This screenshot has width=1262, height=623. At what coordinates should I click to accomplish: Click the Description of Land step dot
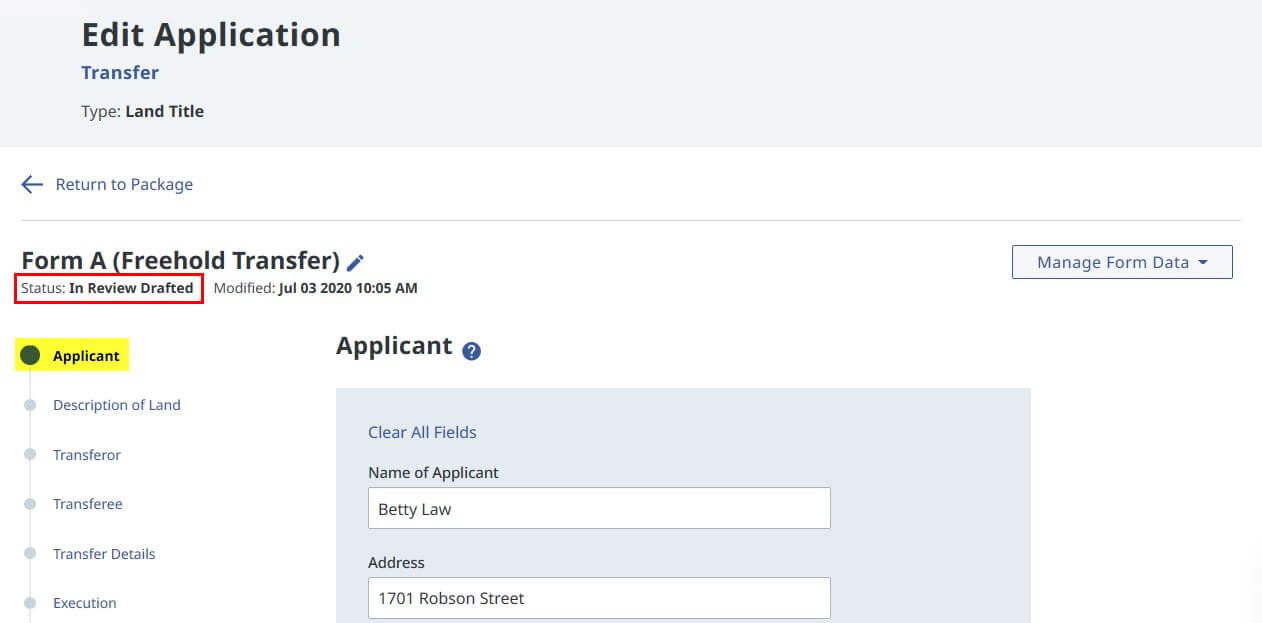point(30,405)
